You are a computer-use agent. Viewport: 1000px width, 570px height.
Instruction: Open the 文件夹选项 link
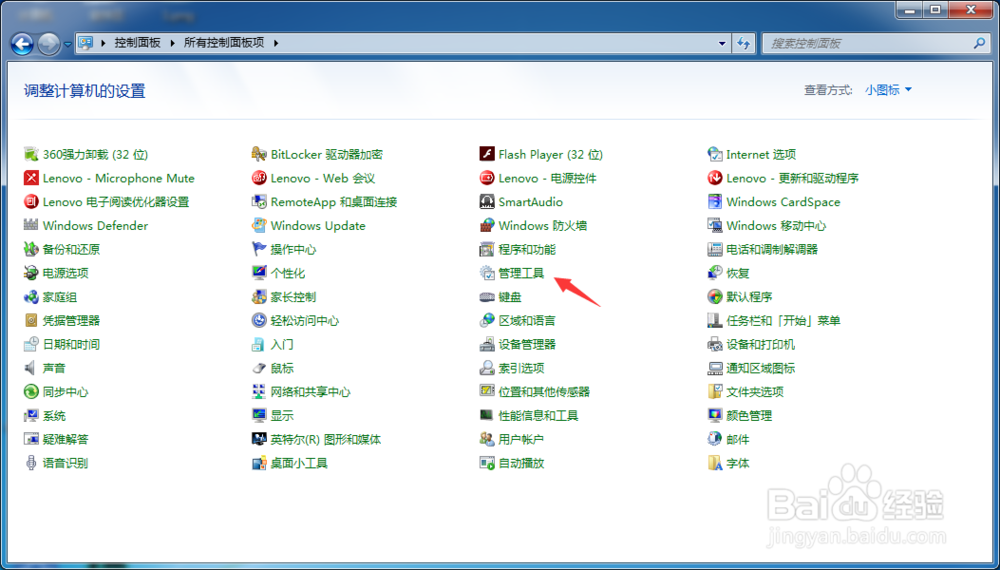coord(755,392)
